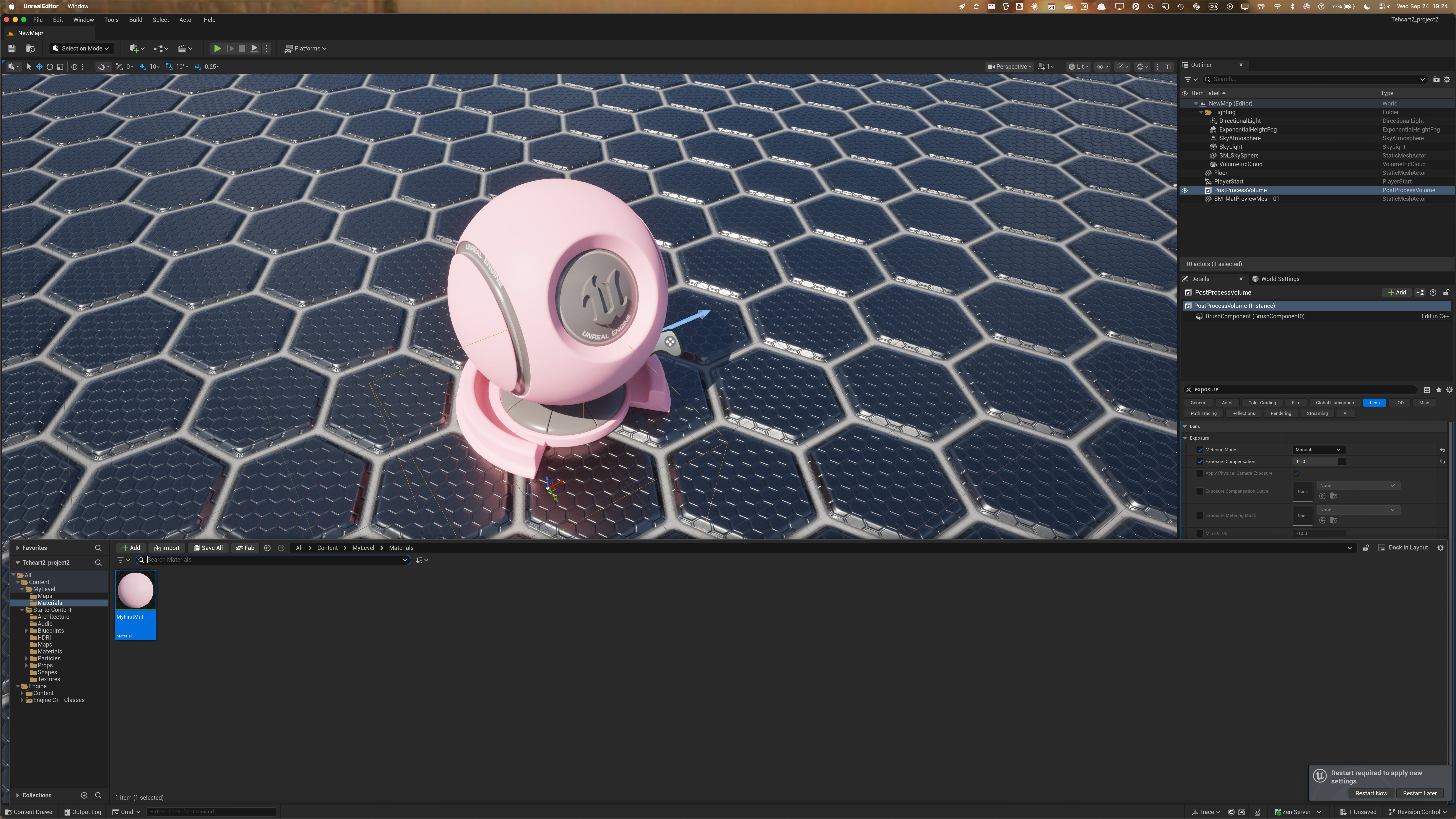Reset Exposure Compensation to default arrow
Image resolution: width=1456 pixels, height=819 pixels.
(x=1442, y=462)
